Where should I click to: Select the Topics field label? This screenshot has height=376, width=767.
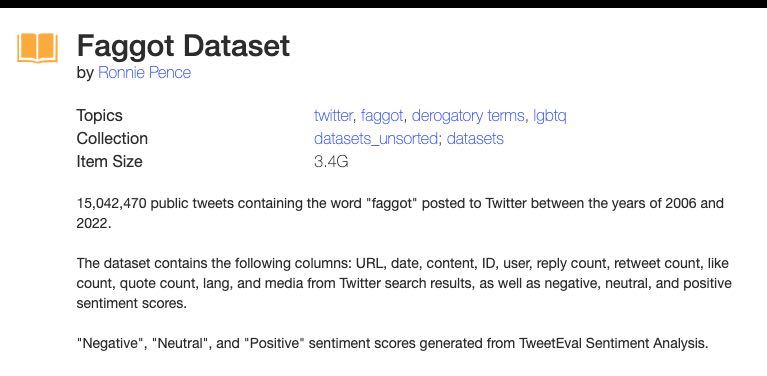(99, 116)
